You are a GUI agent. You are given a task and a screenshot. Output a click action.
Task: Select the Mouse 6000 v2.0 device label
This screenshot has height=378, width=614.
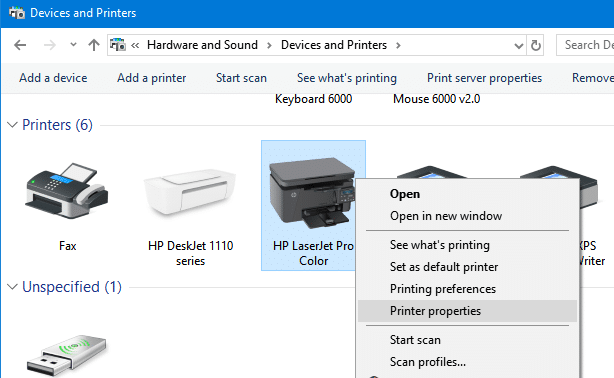tap(437, 99)
